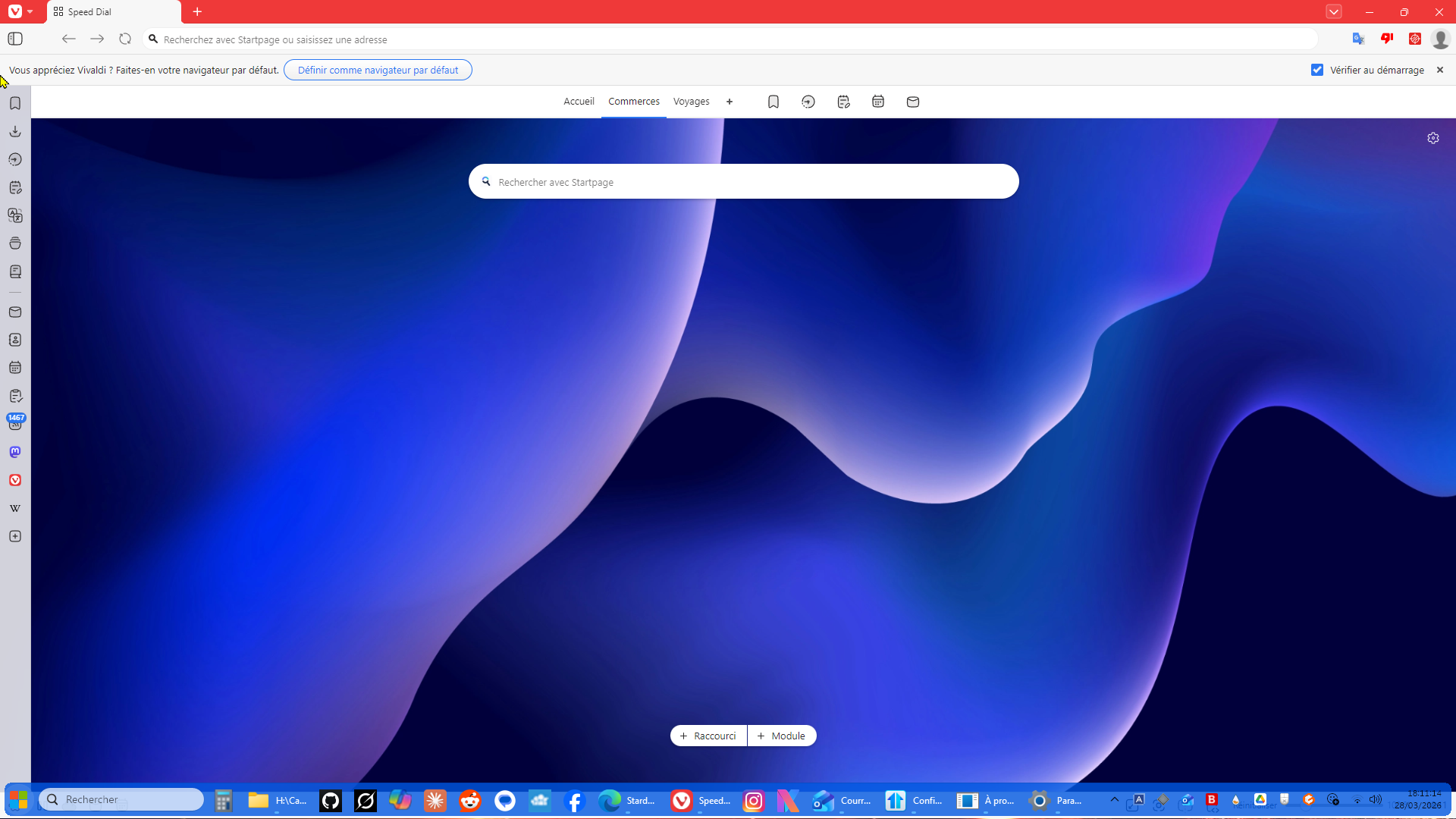Viewport: 1456px width, 819px height.
Task: Click the Raccourci add button
Action: tap(708, 736)
